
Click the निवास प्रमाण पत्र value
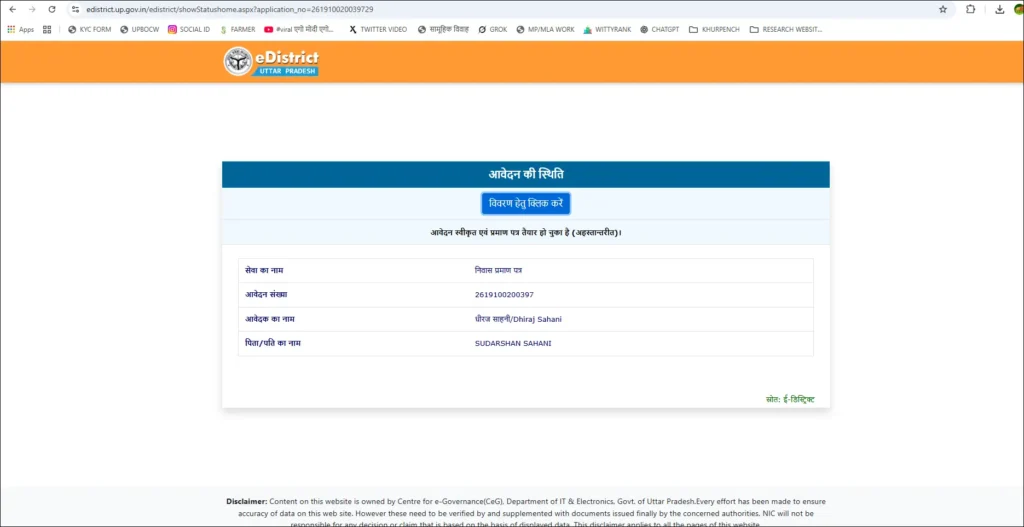point(498,270)
